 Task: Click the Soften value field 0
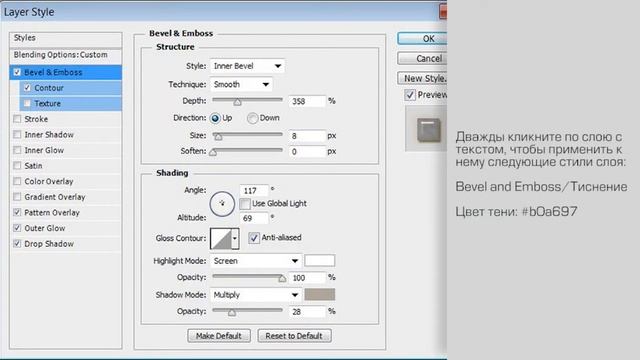308,152
